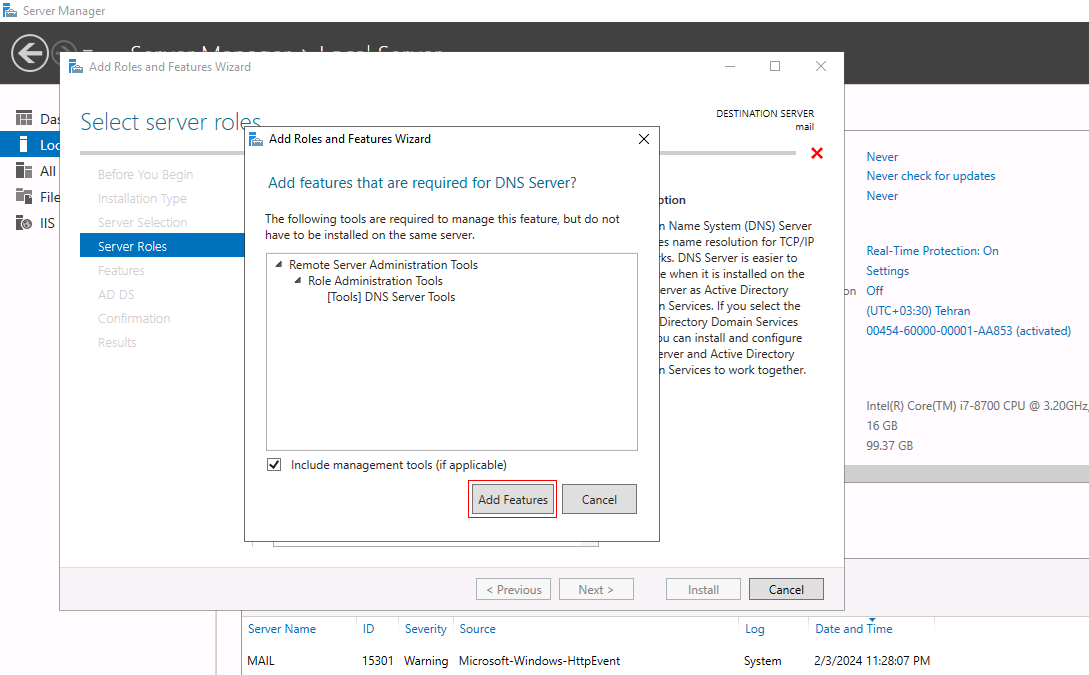Select the Server Roles wizard step
Viewport: 1089px width, 675px height.
point(162,247)
